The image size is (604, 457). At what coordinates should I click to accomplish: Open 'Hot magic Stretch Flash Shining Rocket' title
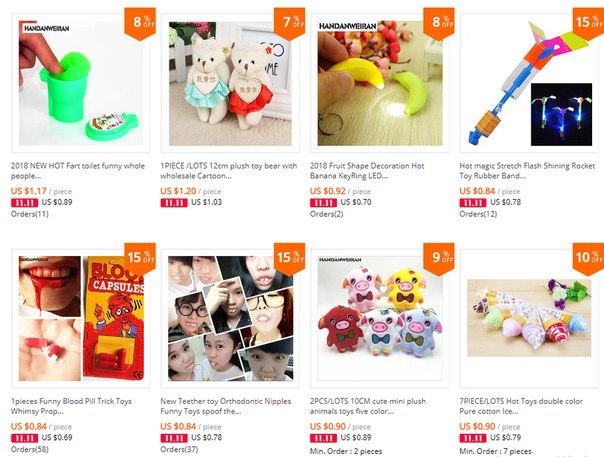coord(527,171)
